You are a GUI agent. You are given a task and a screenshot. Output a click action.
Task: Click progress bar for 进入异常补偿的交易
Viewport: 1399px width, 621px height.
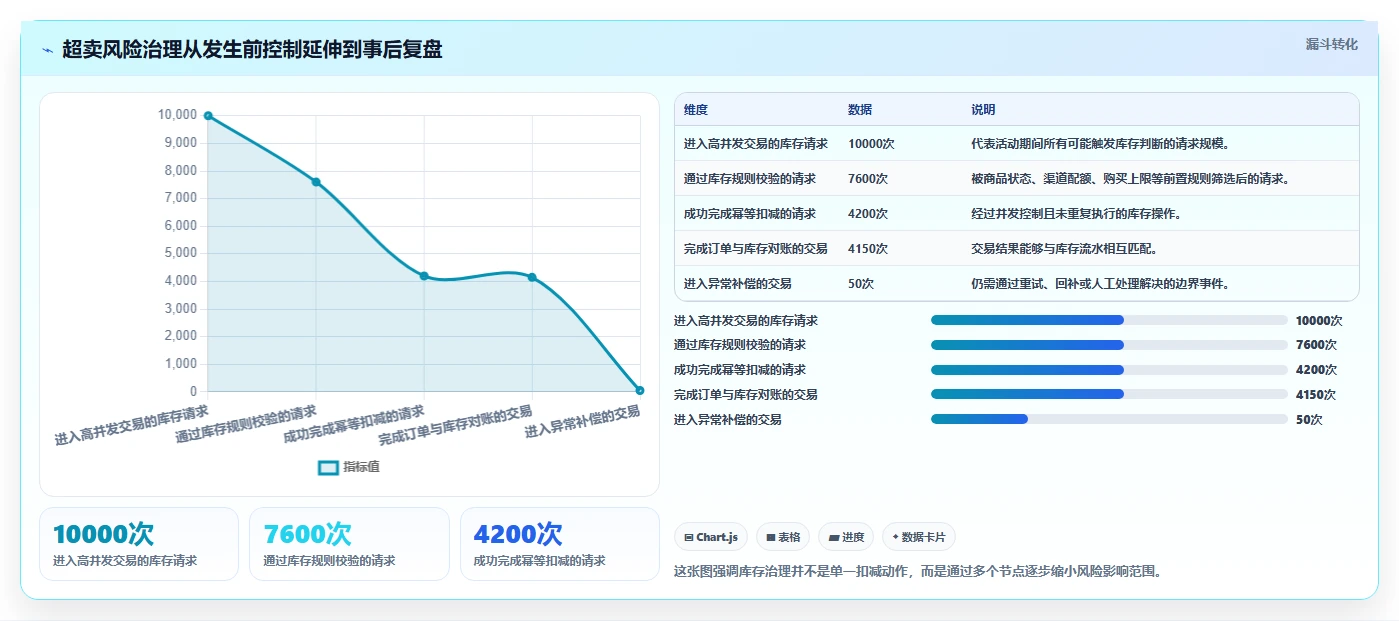pos(1109,419)
